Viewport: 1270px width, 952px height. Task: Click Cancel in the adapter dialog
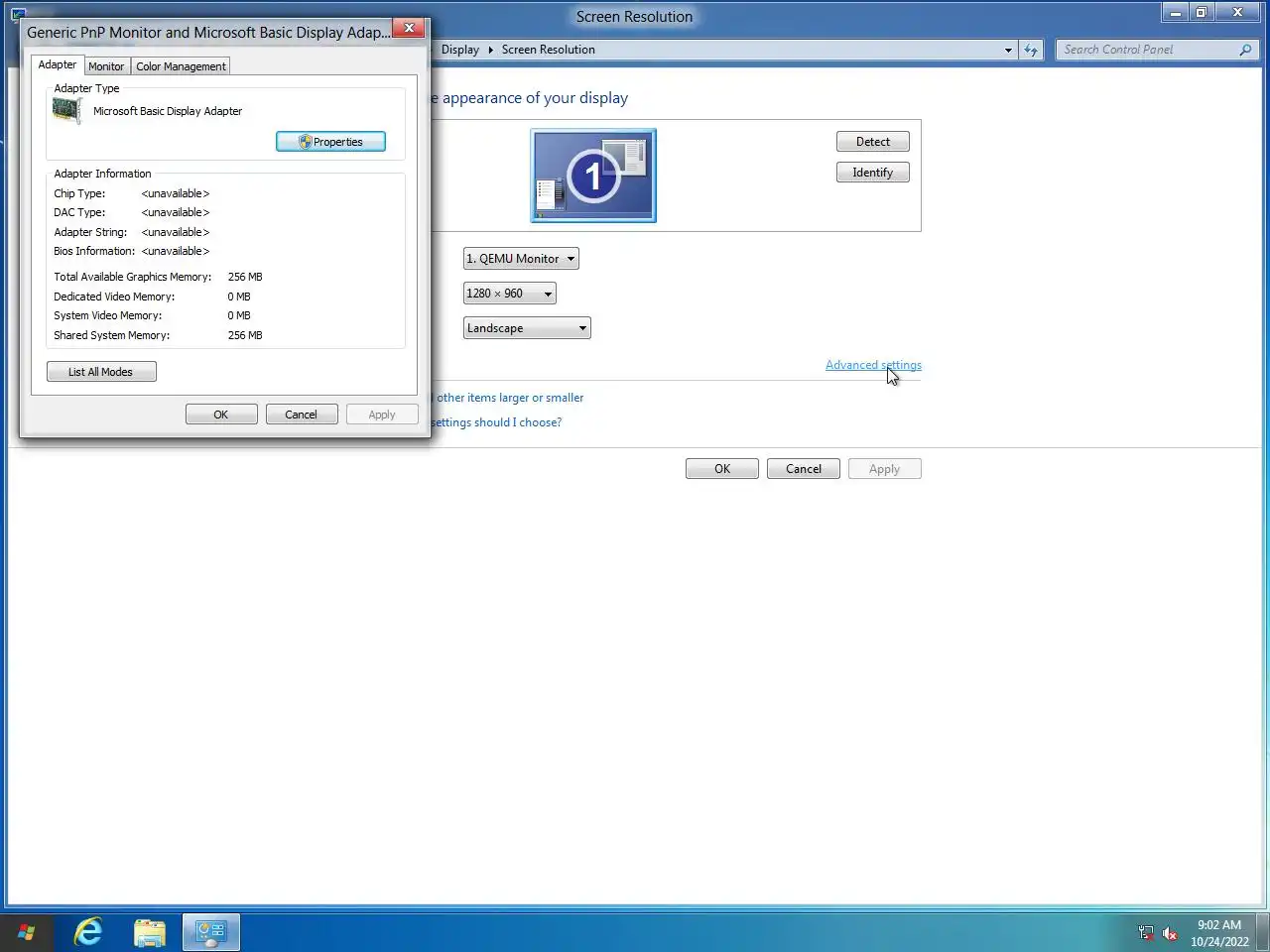(x=302, y=415)
